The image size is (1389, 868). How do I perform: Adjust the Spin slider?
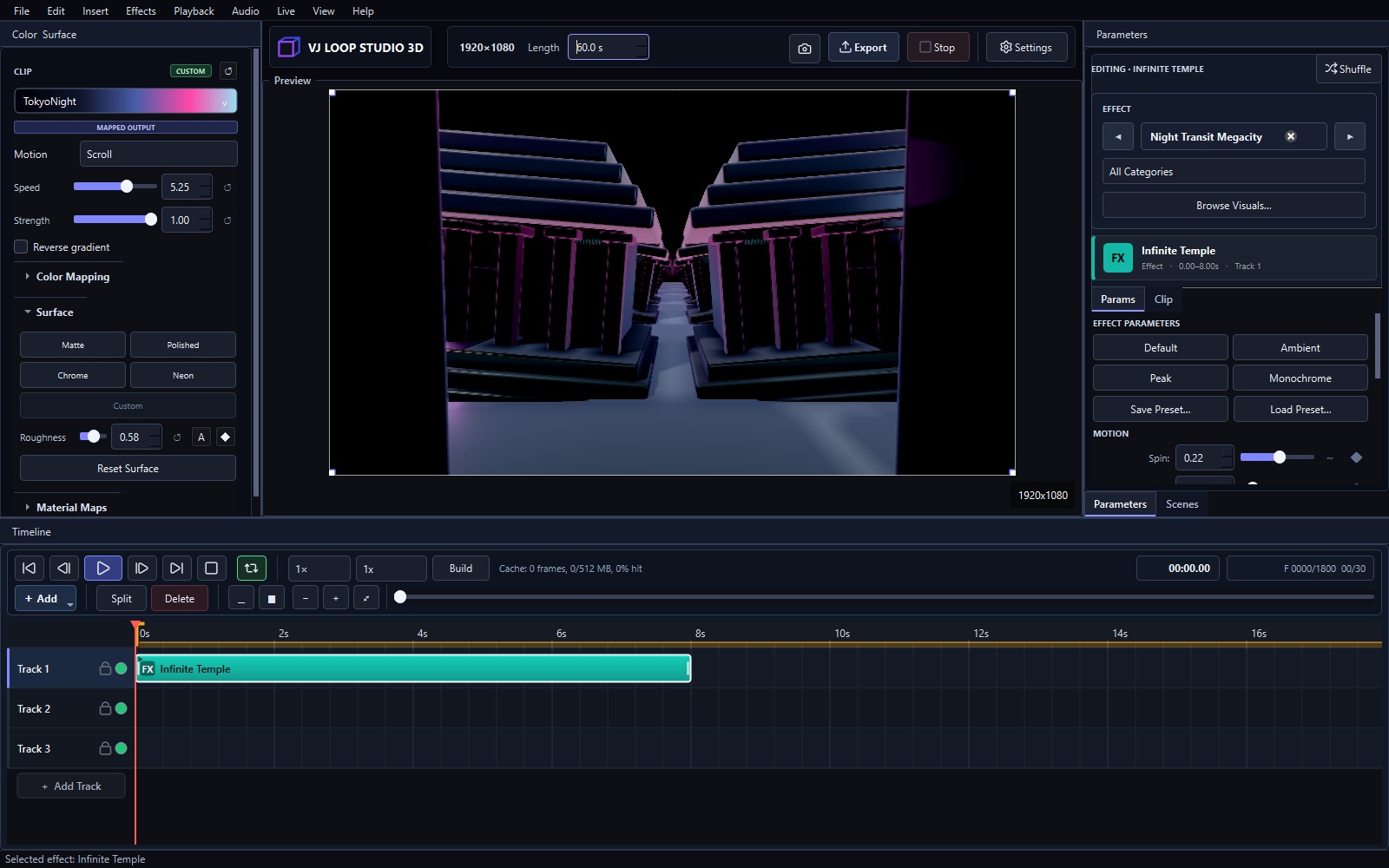click(1276, 457)
